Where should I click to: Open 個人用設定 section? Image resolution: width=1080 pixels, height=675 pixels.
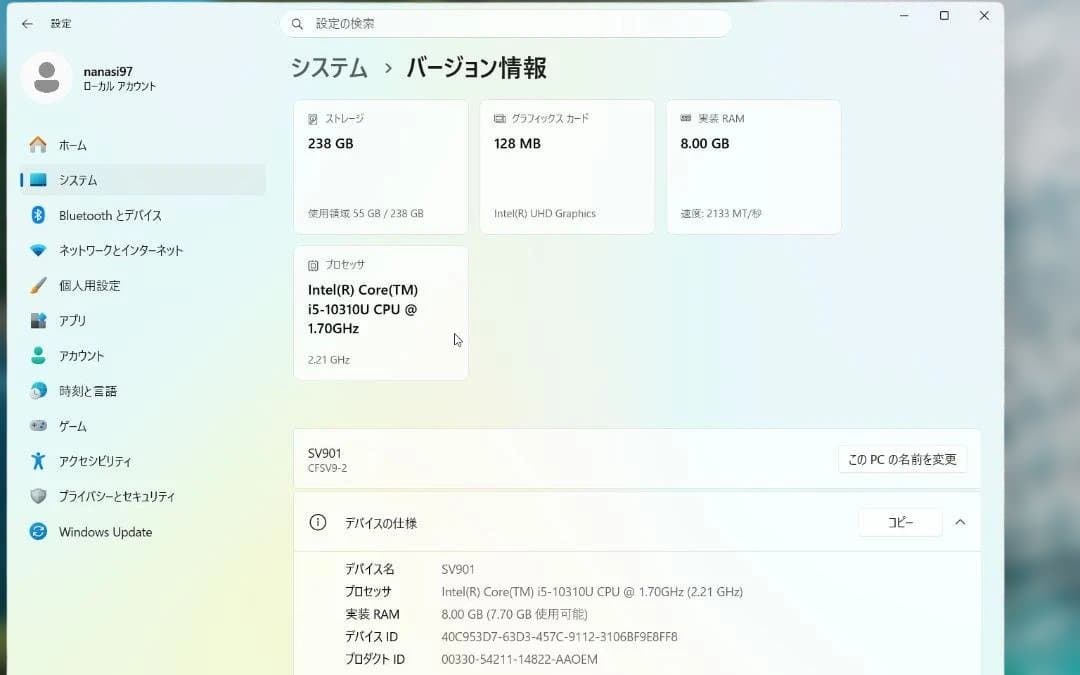(143, 285)
